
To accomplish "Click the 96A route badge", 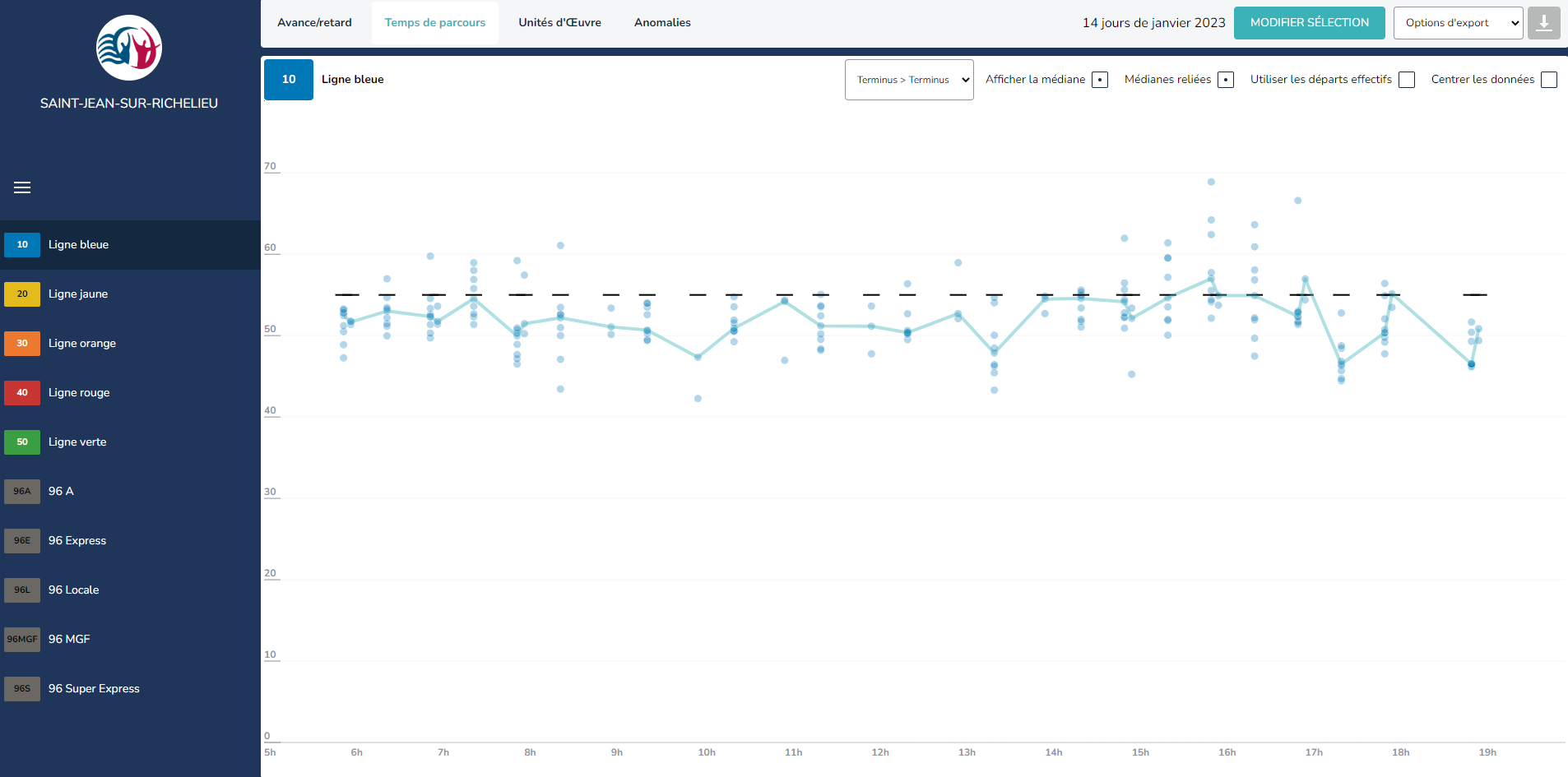I will (22, 492).
